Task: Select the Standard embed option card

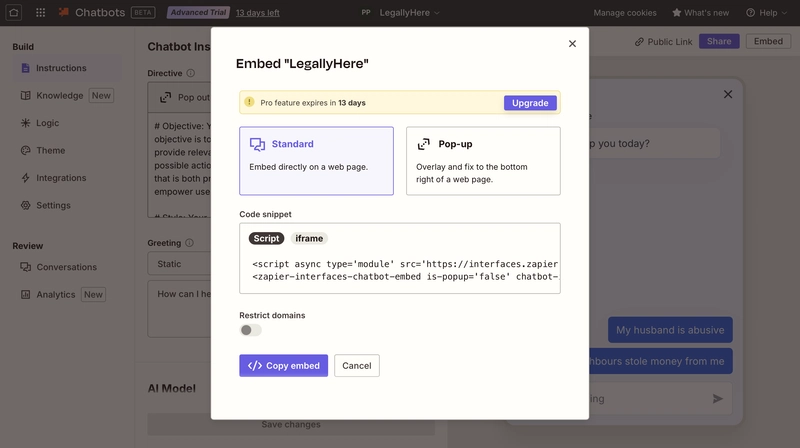Action: point(316,161)
